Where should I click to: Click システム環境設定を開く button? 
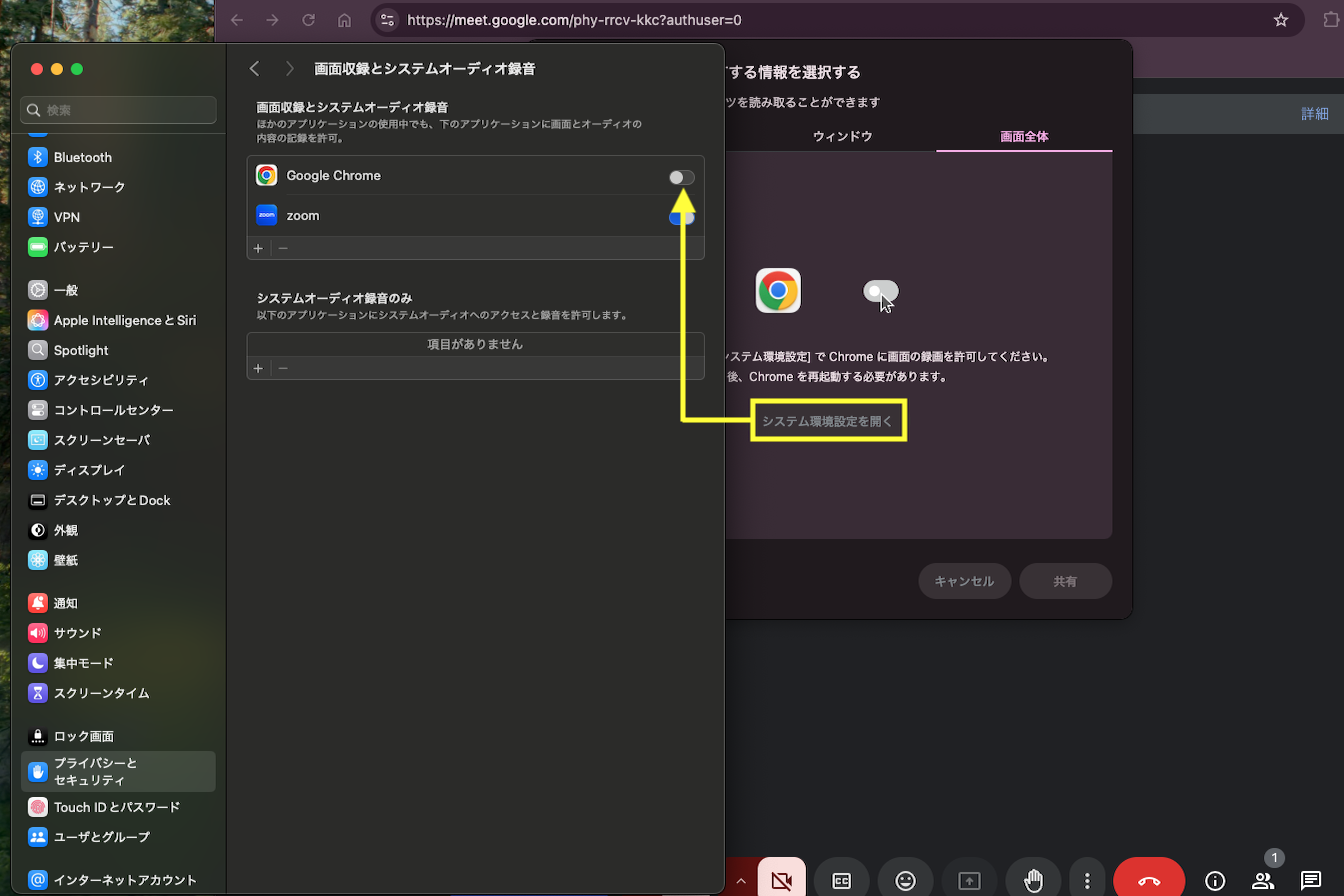point(828,421)
